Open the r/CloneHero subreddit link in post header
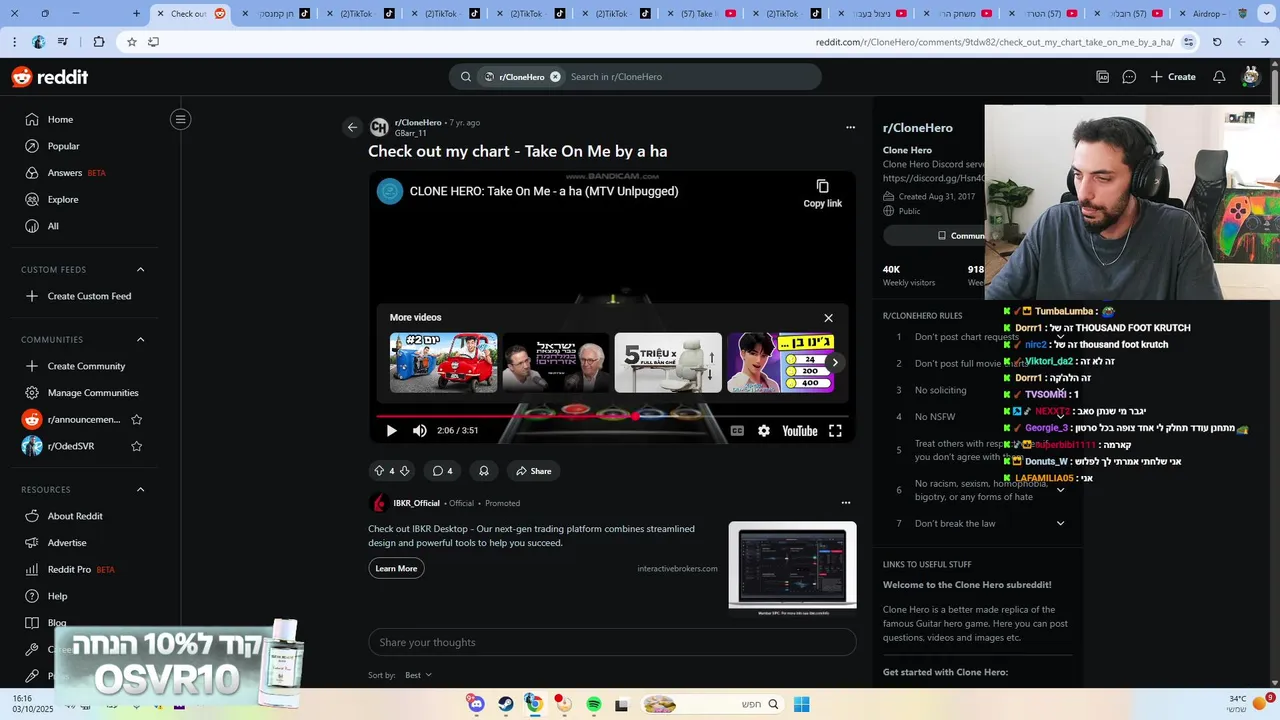Image resolution: width=1280 pixels, height=720 pixels. point(418,123)
